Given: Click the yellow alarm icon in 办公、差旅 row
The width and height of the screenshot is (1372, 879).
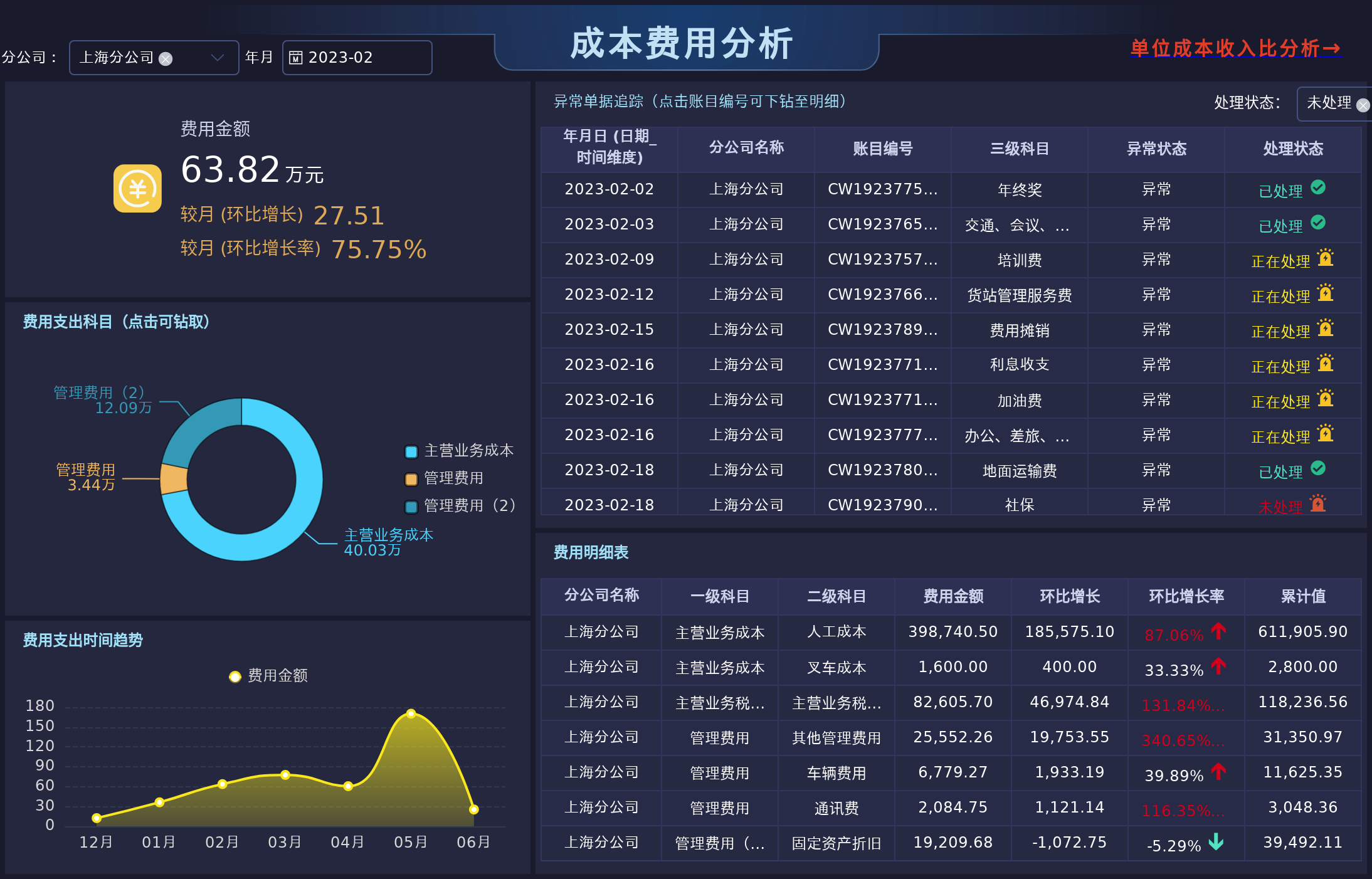Looking at the screenshot, I should pyautogui.click(x=1325, y=433).
